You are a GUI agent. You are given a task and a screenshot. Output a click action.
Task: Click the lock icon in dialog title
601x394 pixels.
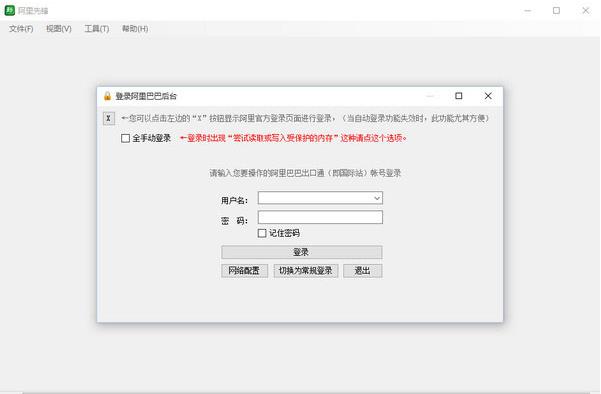(x=107, y=96)
